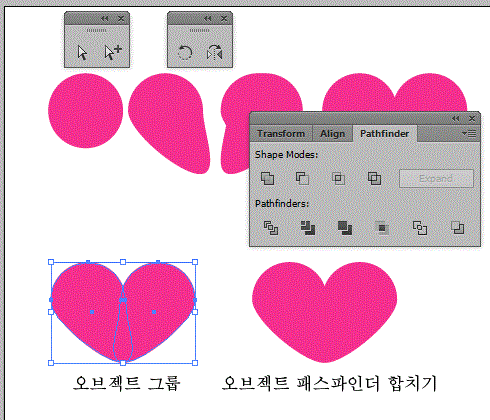Close the selection tools panel
Viewport: 490px width, 420px height.
point(121,19)
